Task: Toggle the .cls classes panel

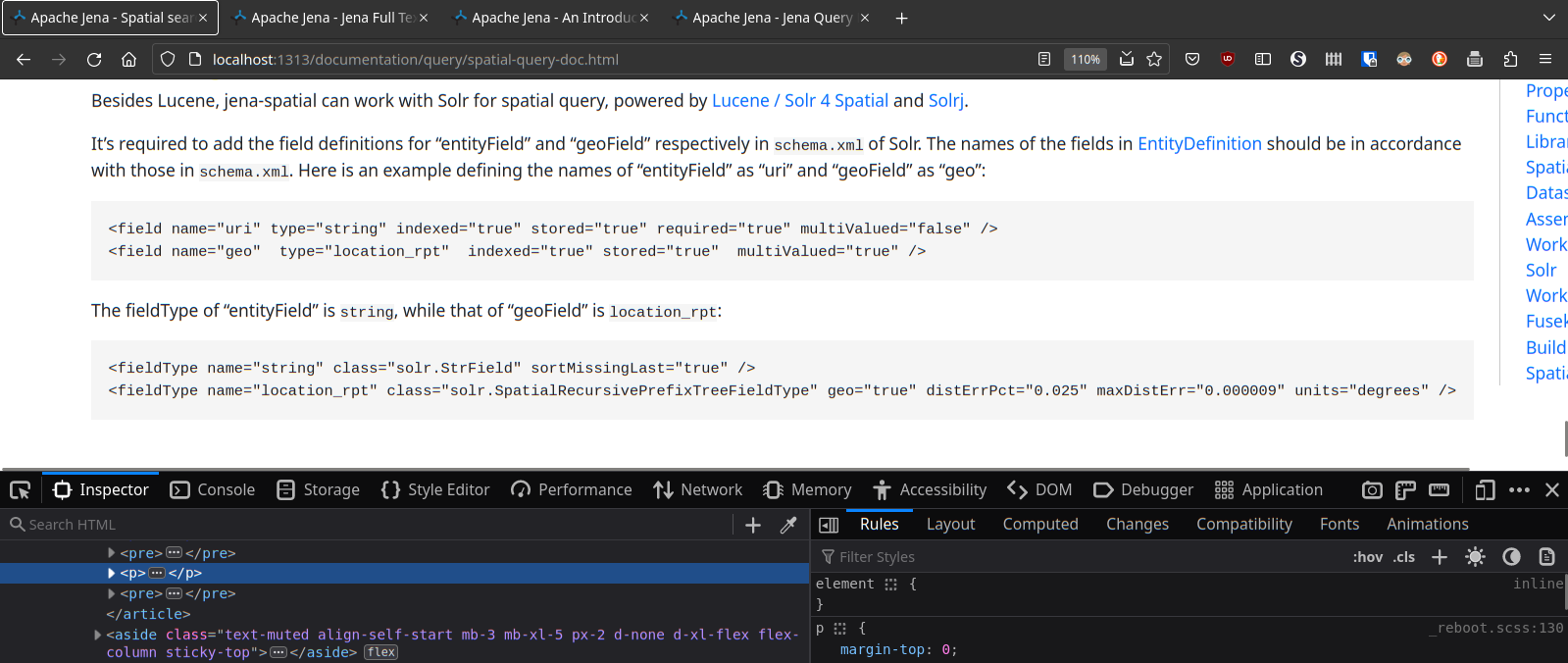Action: (1404, 557)
